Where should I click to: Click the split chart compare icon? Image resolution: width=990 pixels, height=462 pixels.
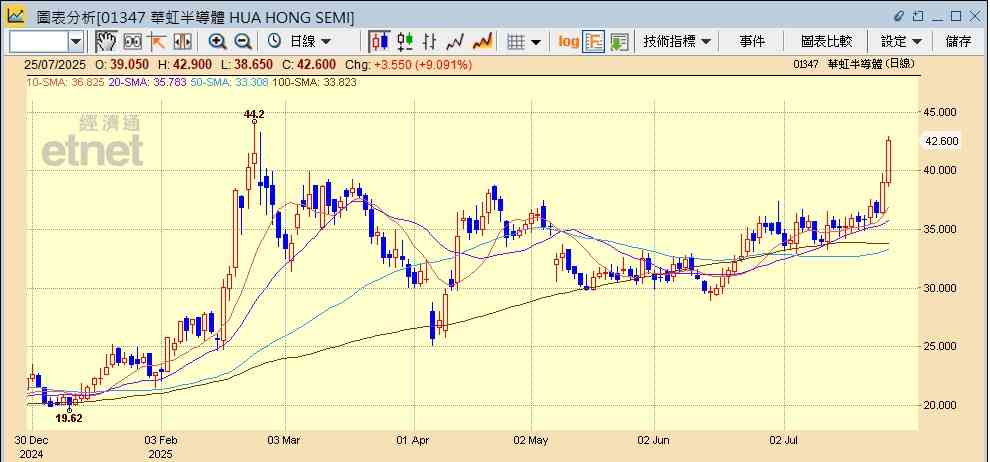click(x=182, y=42)
